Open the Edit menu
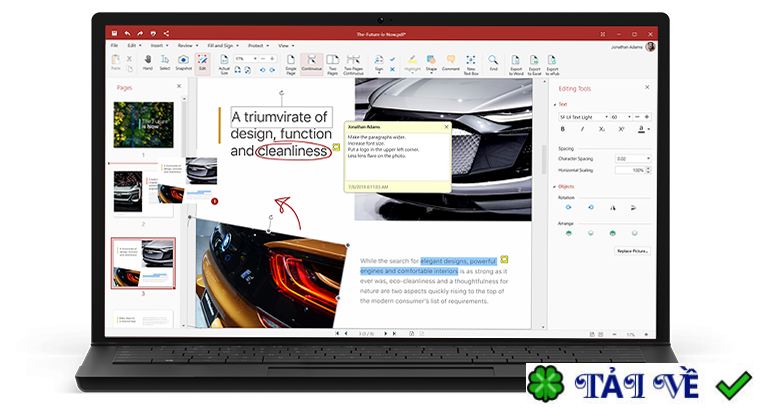The height and width of the screenshot is (410, 760). [x=134, y=46]
